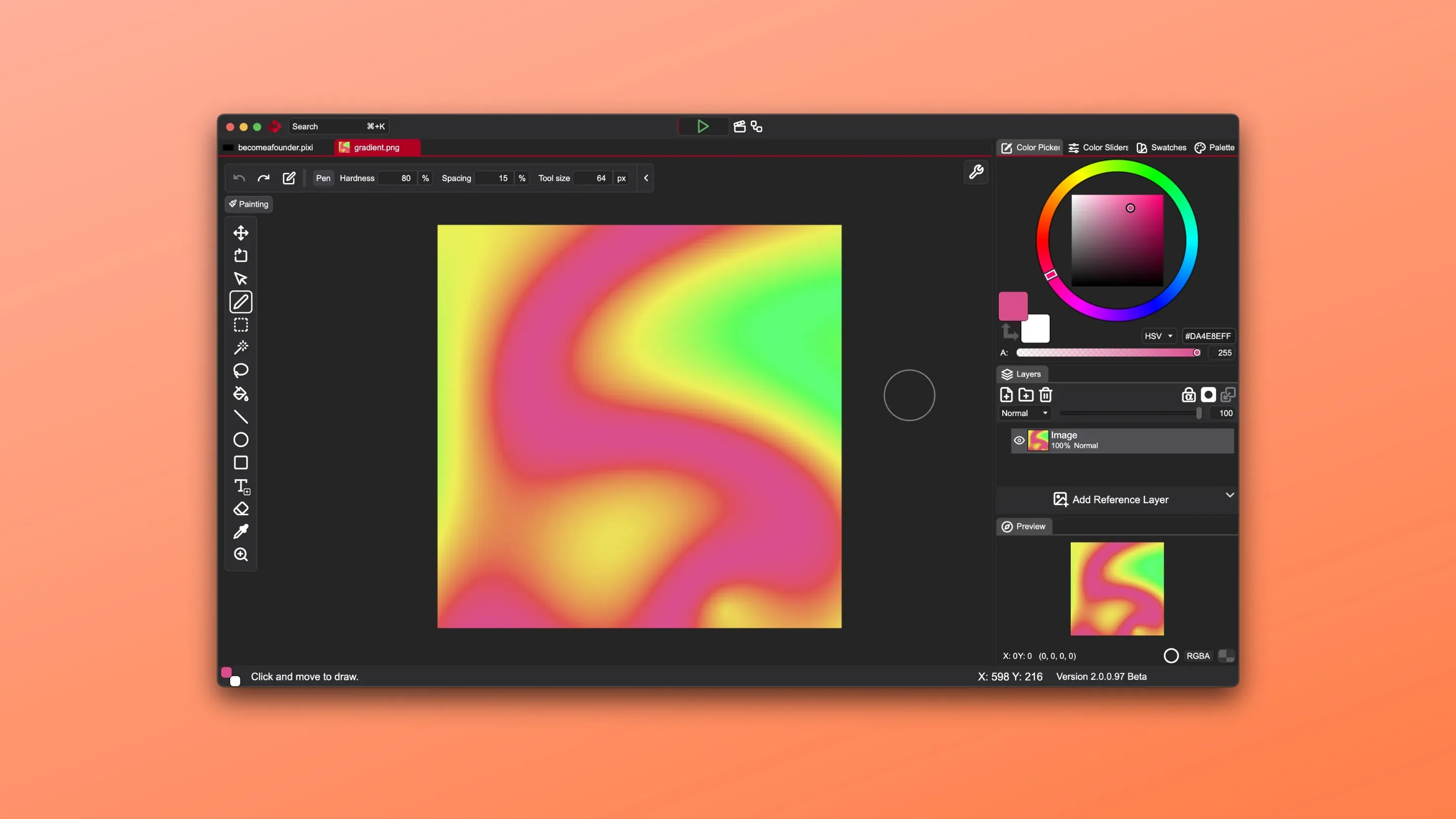Open the Normal blend mode dropdown
The image size is (1456, 819).
pyautogui.click(x=1024, y=413)
